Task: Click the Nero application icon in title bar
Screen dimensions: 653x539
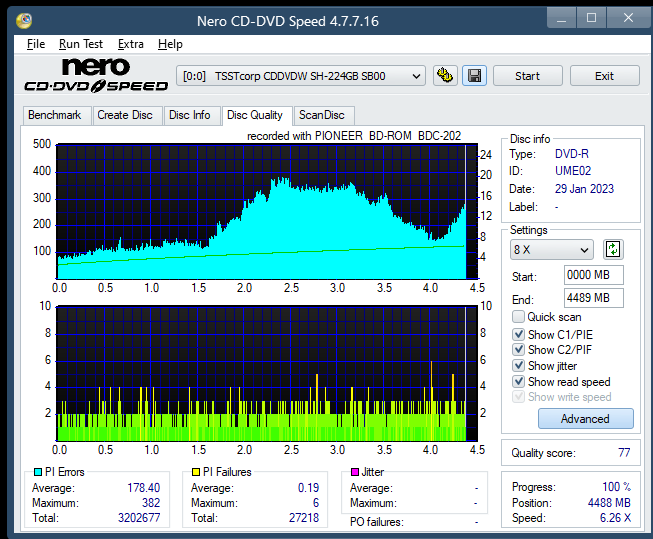Action: click(x=24, y=20)
